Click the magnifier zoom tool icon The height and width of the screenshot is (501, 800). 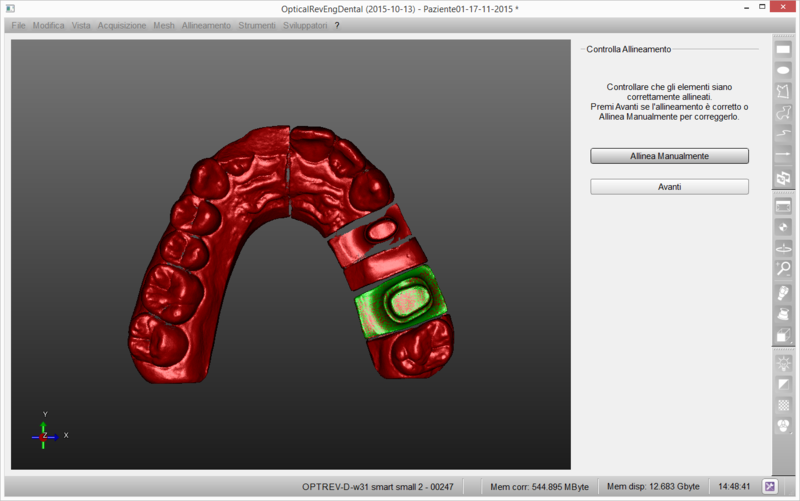(x=784, y=269)
